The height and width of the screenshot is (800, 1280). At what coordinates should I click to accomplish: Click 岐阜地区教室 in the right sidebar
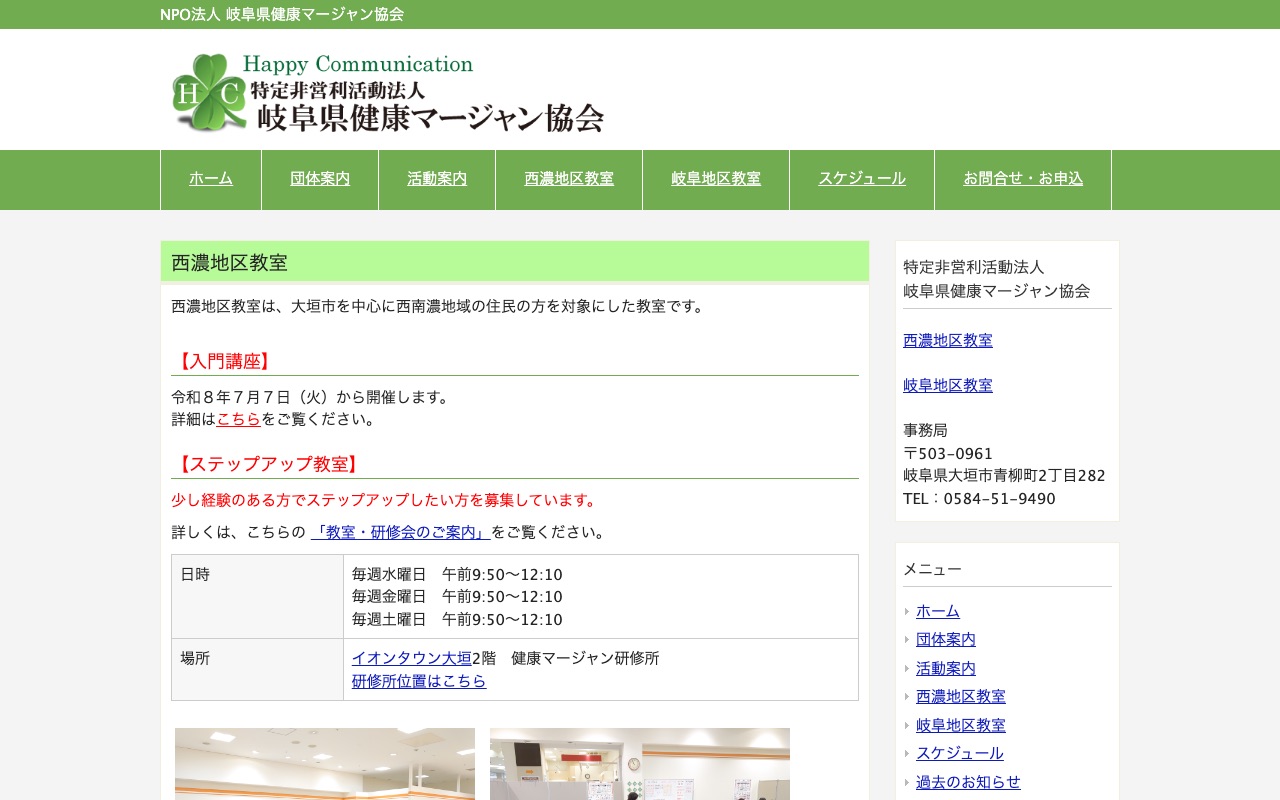click(x=947, y=385)
